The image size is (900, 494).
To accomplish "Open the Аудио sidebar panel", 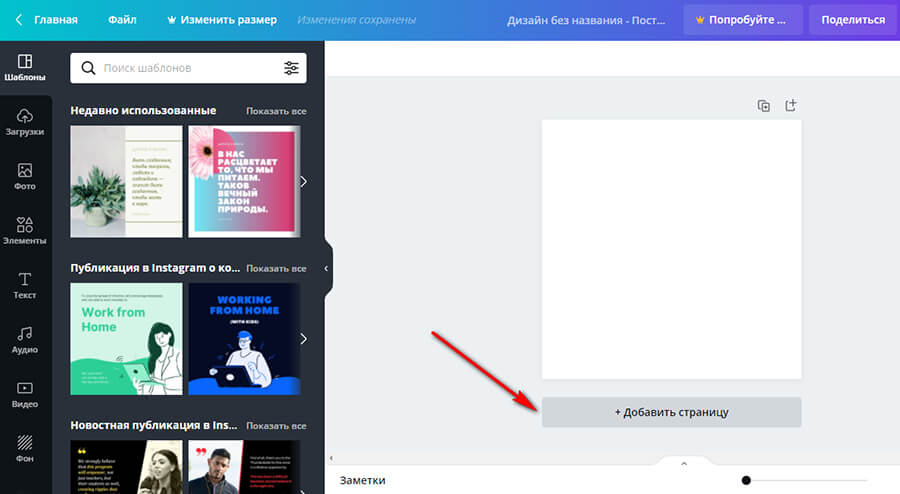I will (25, 340).
